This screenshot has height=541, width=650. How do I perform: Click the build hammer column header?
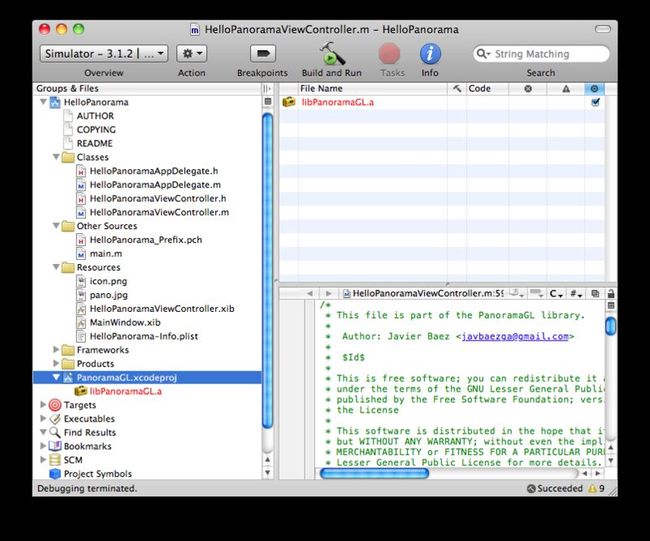(x=457, y=88)
